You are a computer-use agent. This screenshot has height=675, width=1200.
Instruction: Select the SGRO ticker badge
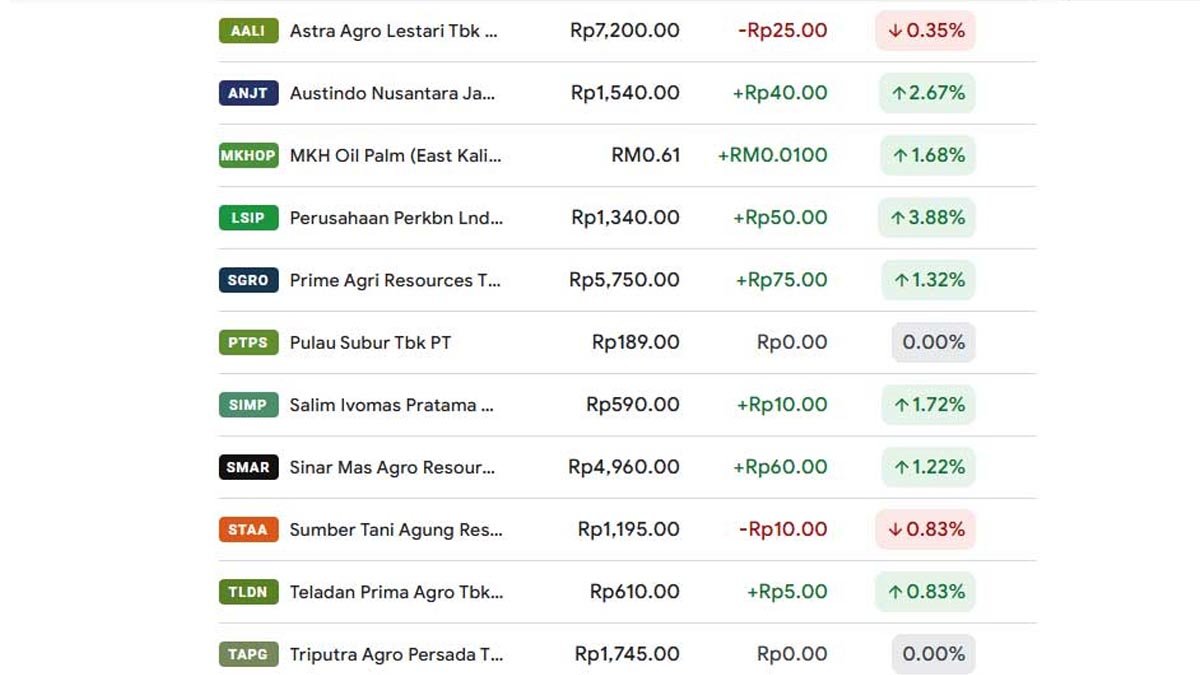pos(248,280)
